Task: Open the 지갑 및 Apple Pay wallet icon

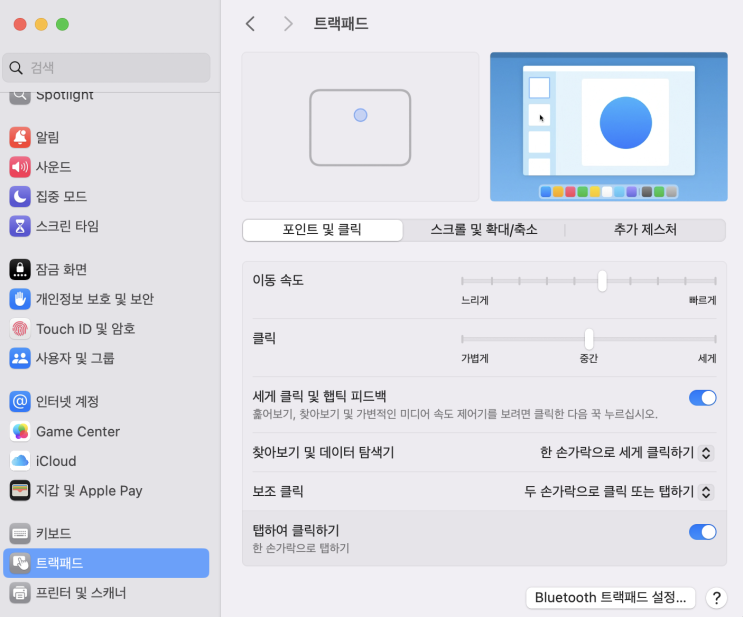Action: 20,490
